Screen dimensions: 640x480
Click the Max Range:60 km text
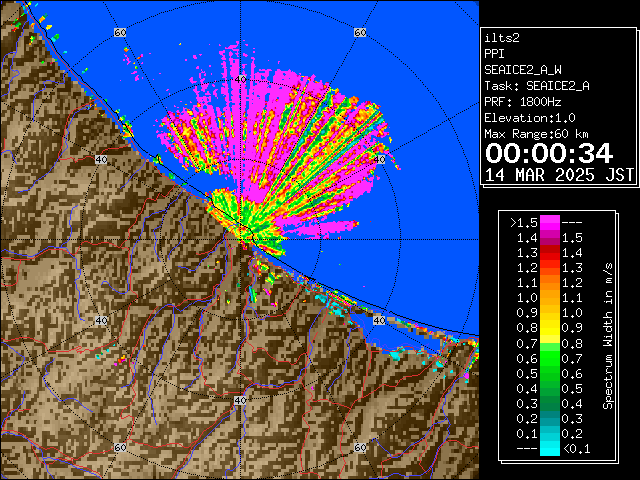click(536, 134)
